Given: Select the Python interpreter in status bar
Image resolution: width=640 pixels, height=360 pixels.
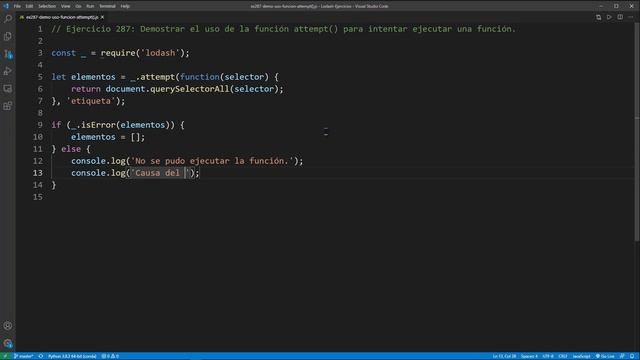Looking at the screenshot, I should click(72, 356).
